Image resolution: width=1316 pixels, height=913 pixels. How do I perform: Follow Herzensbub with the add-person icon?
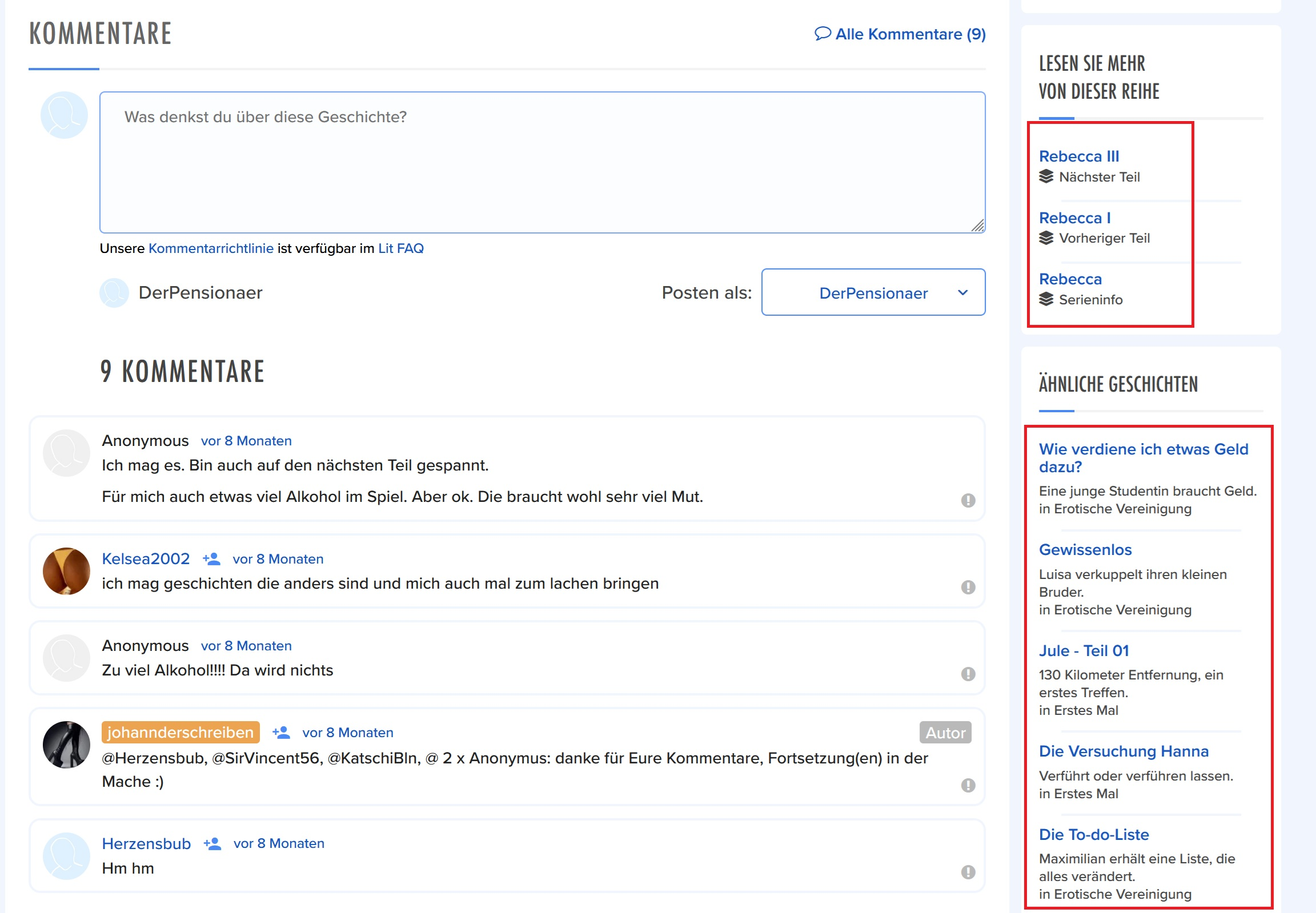pyautogui.click(x=212, y=843)
